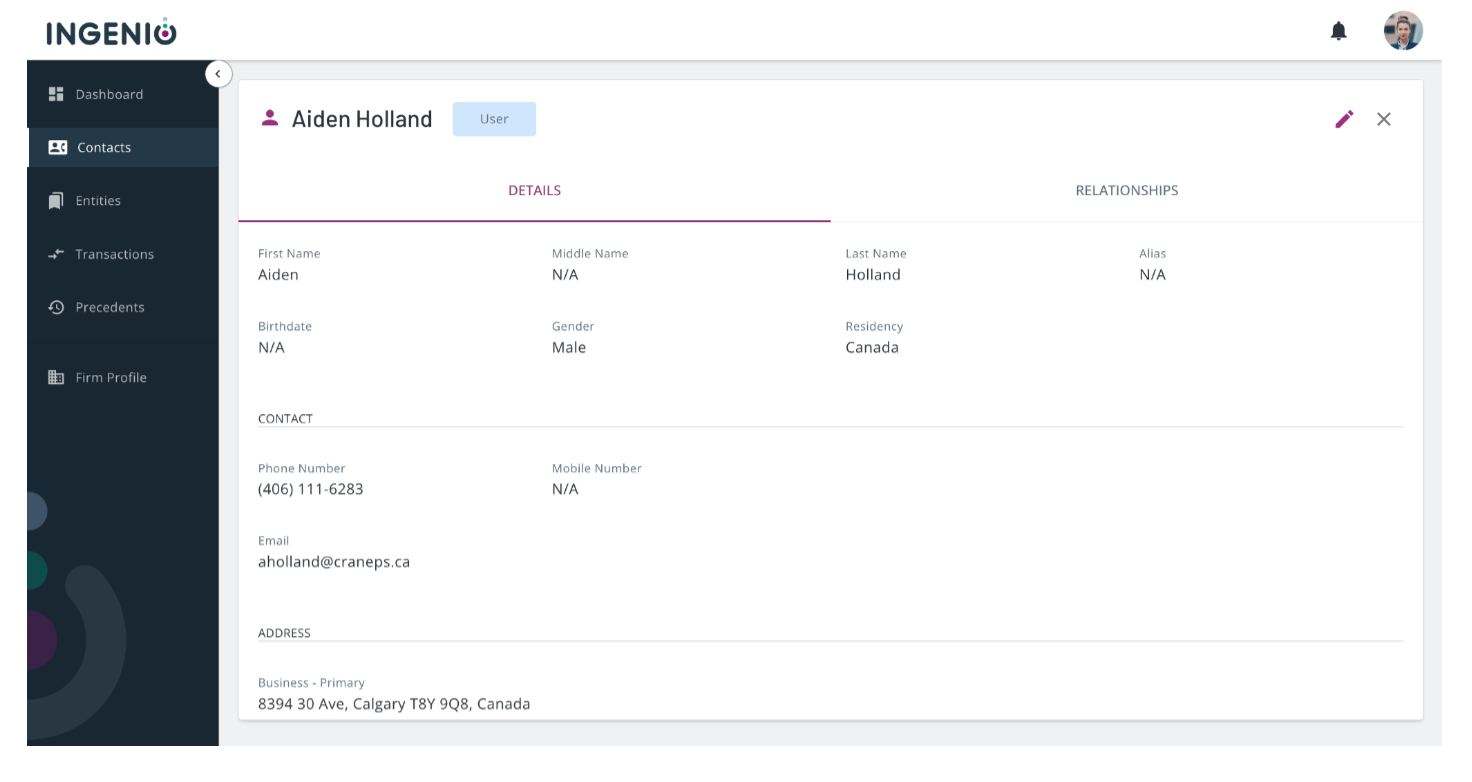Click address 8394 30 Ave, Calgary
The image size is (1472, 782).
[x=394, y=704]
